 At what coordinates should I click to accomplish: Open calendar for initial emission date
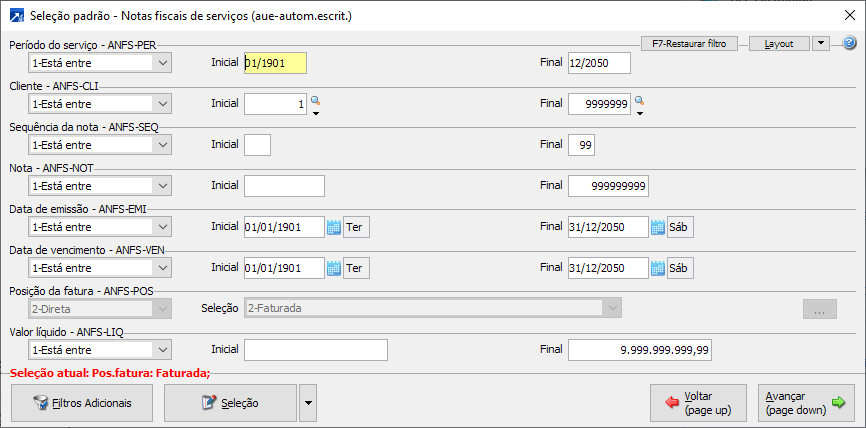334,227
